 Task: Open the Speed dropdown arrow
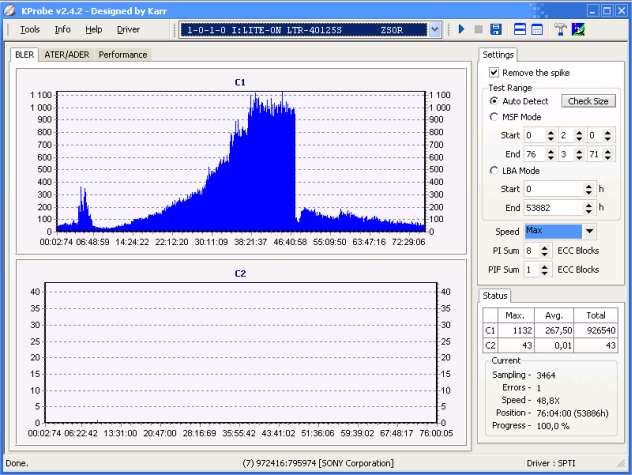coord(589,231)
